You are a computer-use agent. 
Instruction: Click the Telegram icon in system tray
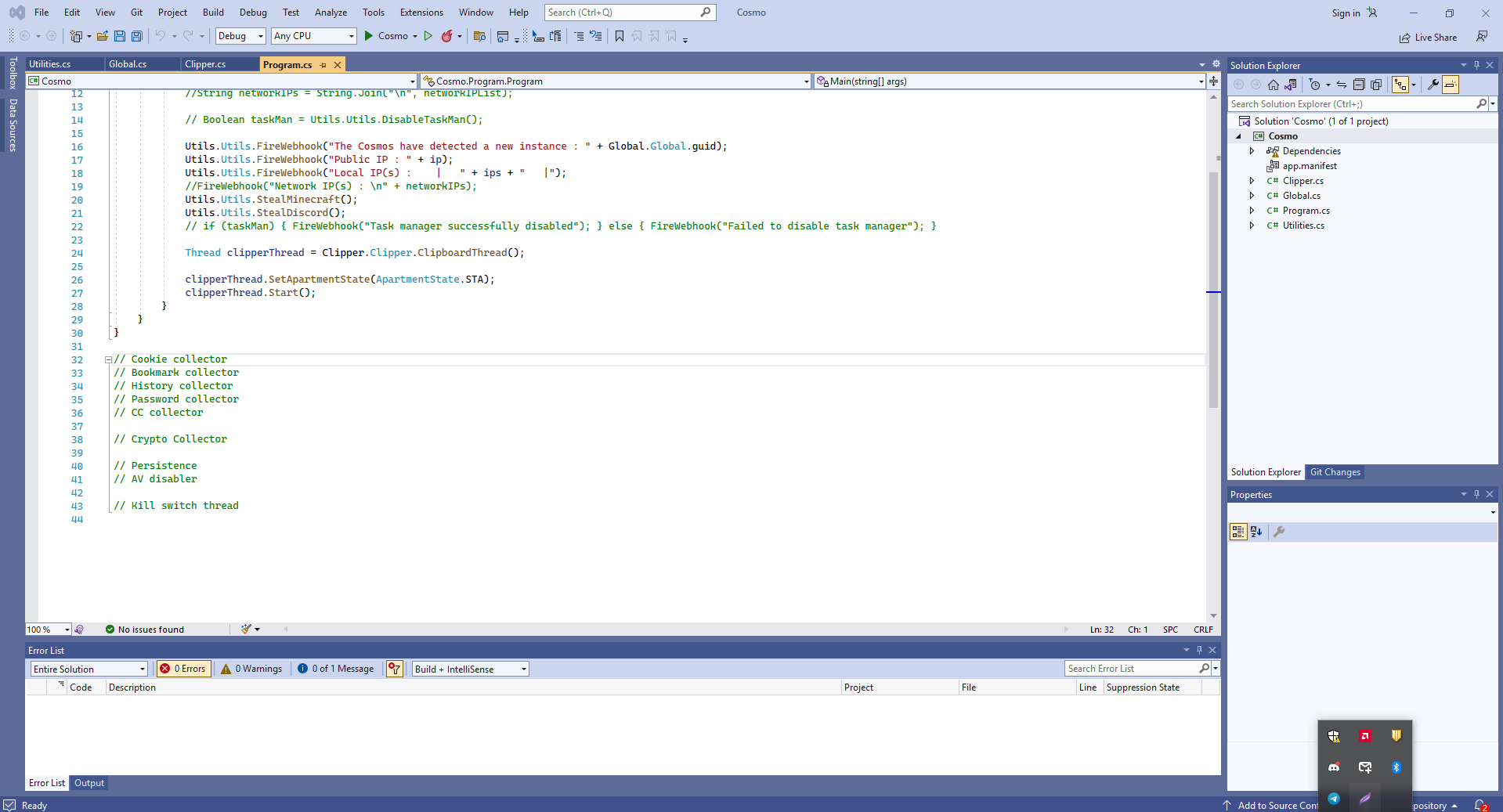[1334, 799]
